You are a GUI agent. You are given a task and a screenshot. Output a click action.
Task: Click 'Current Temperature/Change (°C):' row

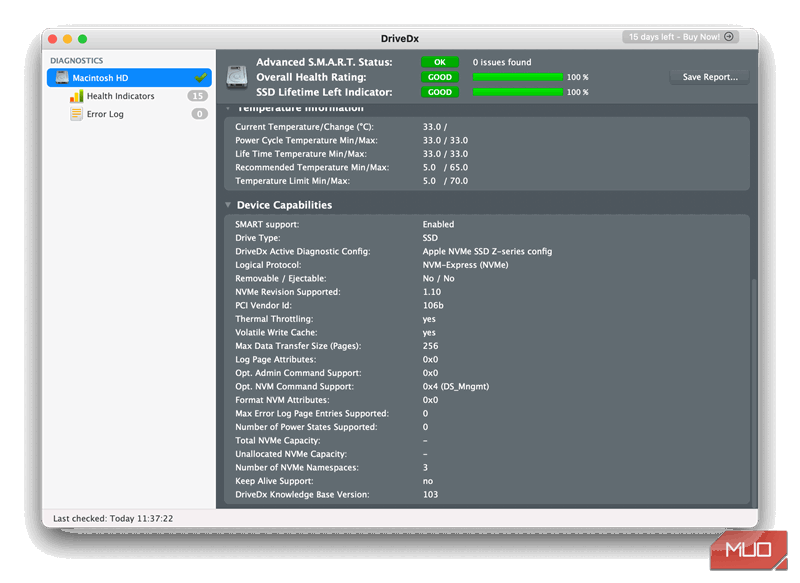(x=487, y=127)
